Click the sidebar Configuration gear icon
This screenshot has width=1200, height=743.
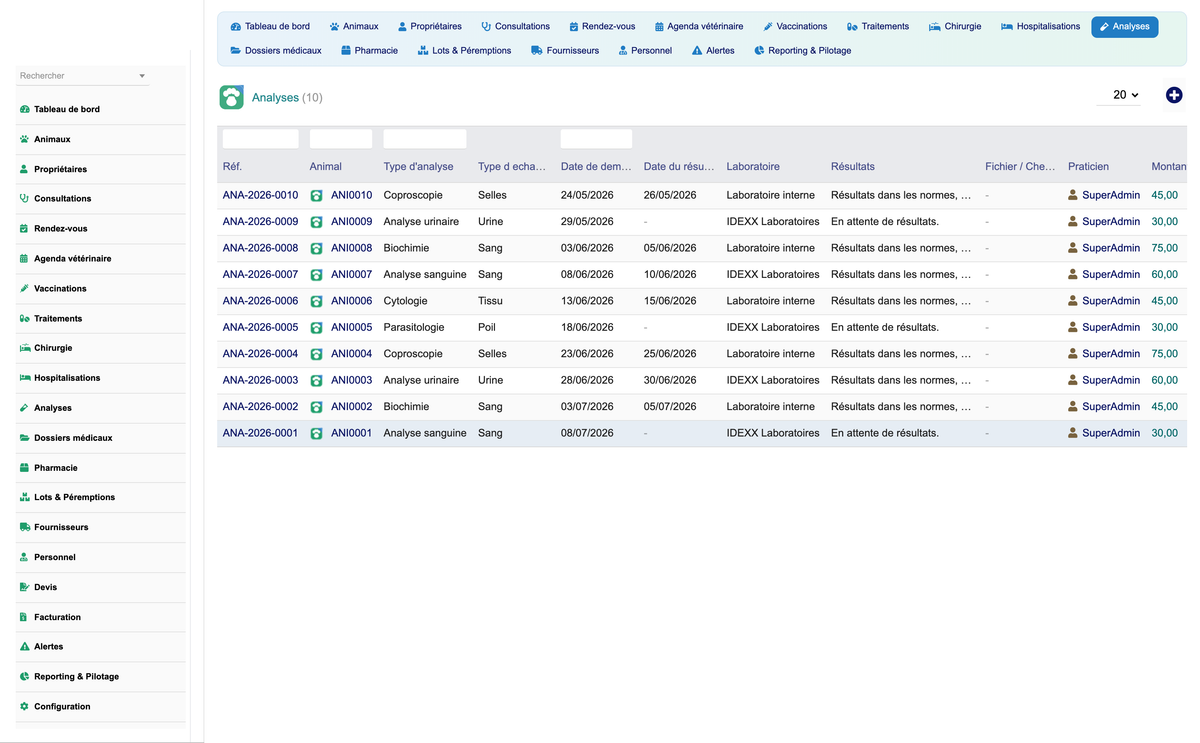(x=24, y=706)
